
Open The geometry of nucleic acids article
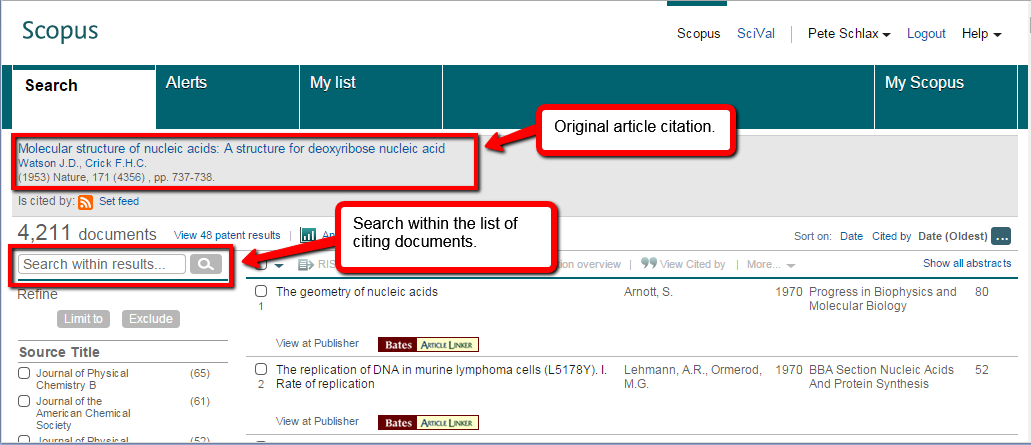click(x=357, y=292)
